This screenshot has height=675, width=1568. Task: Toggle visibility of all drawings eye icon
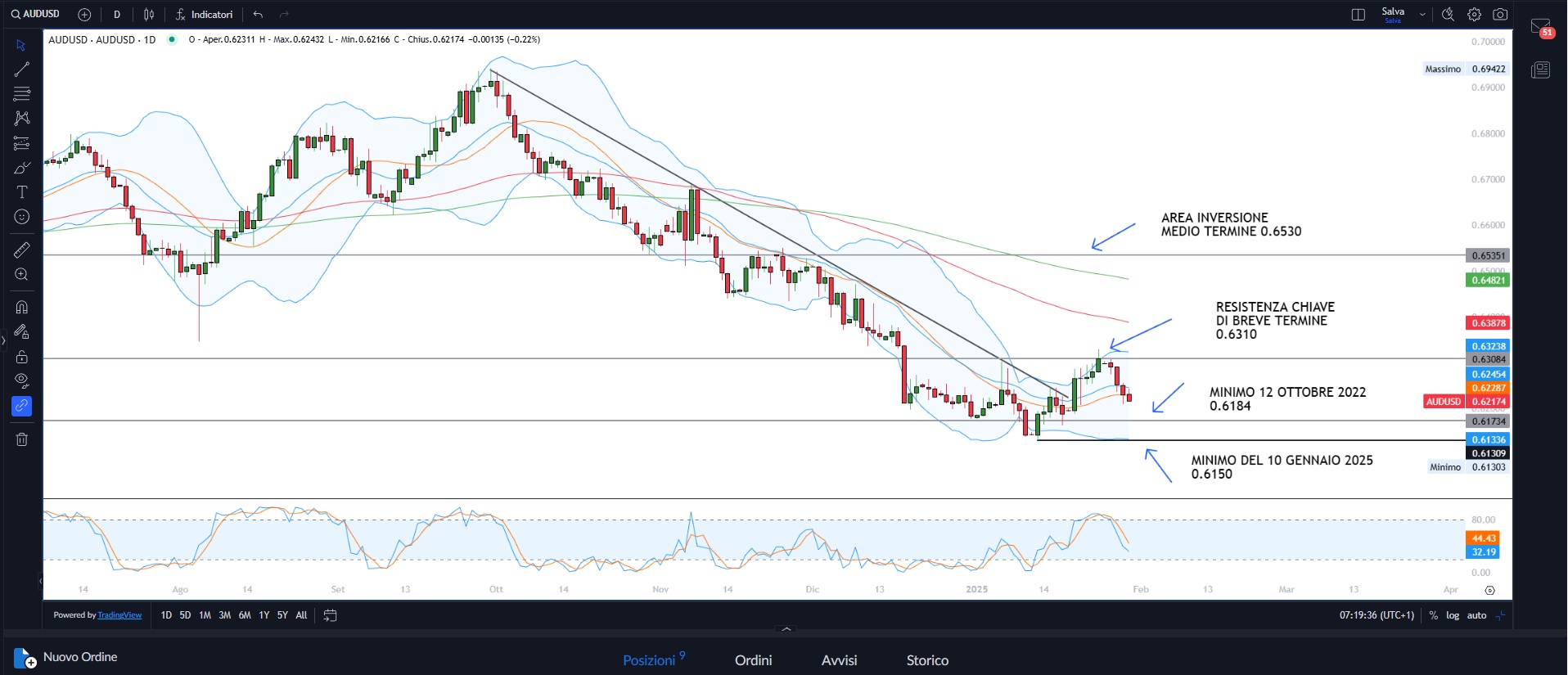click(x=22, y=380)
